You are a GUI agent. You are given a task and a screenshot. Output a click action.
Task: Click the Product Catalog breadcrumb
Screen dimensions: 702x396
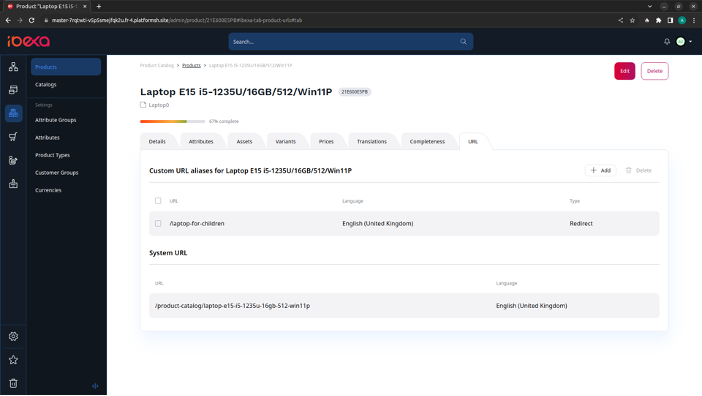point(157,65)
